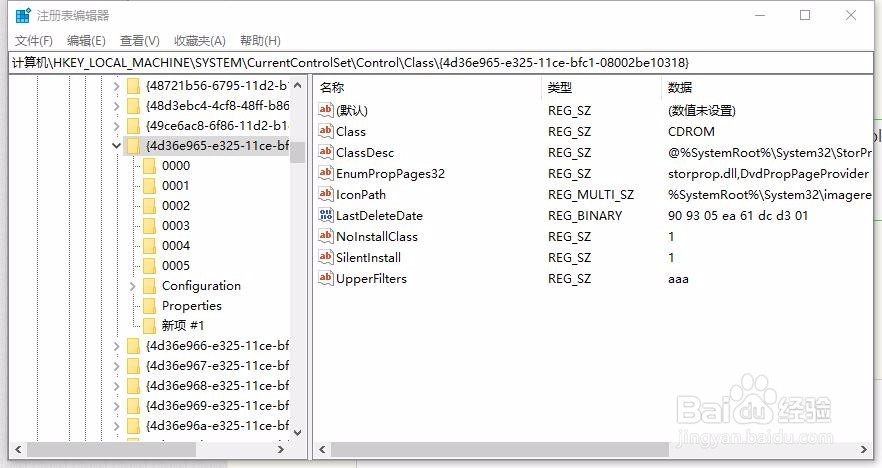The width and height of the screenshot is (882, 468).
Task: Select the '90 93 05 ea 61 dc d3 01' data
Action: tap(737, 215)
